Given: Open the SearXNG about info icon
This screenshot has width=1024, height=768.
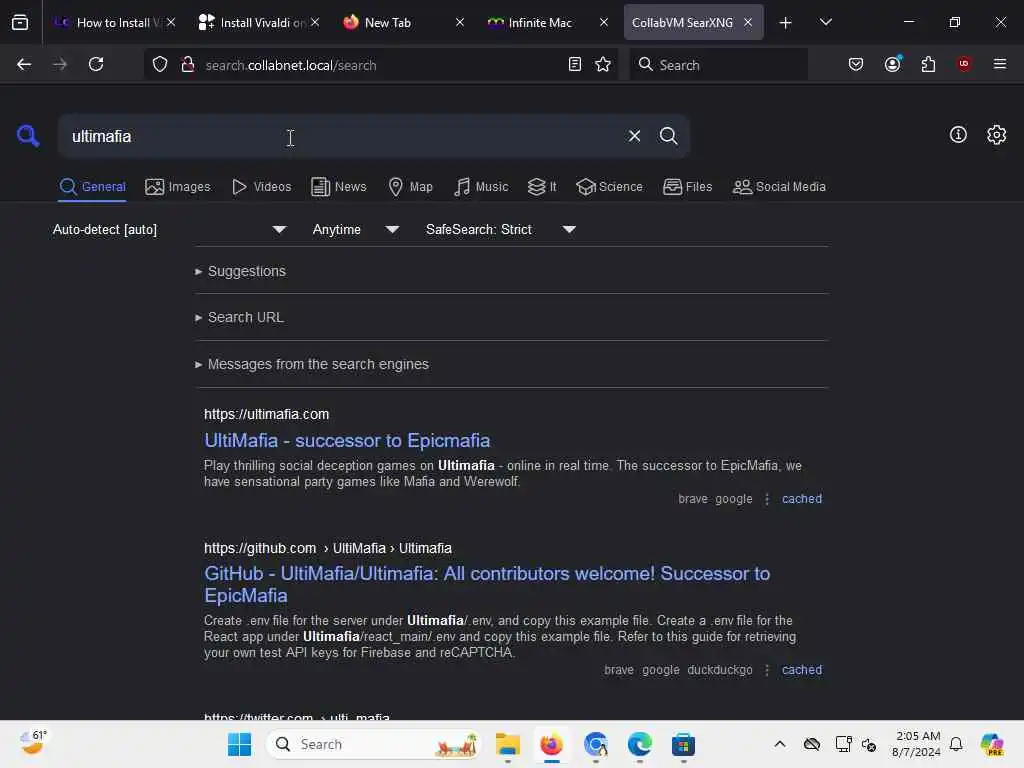Looking at the screenshot, I should click(x=957, y=135).
